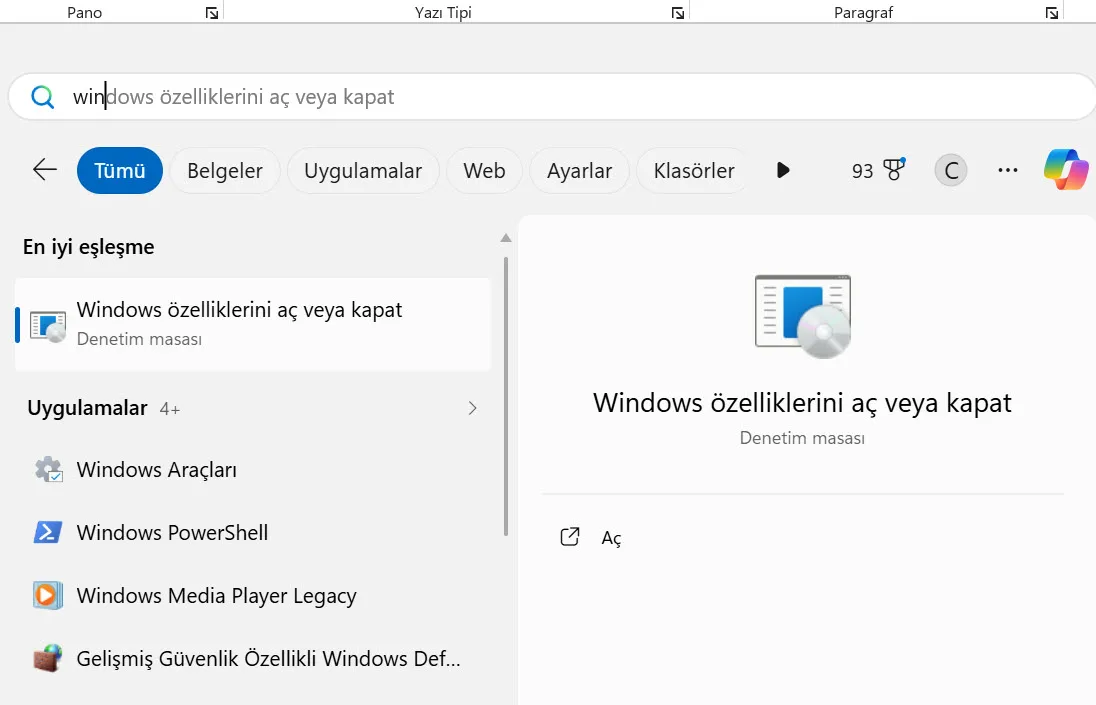
Task: Open the Paragraf dialog launcher
Action: click(x=1050, y=12)
